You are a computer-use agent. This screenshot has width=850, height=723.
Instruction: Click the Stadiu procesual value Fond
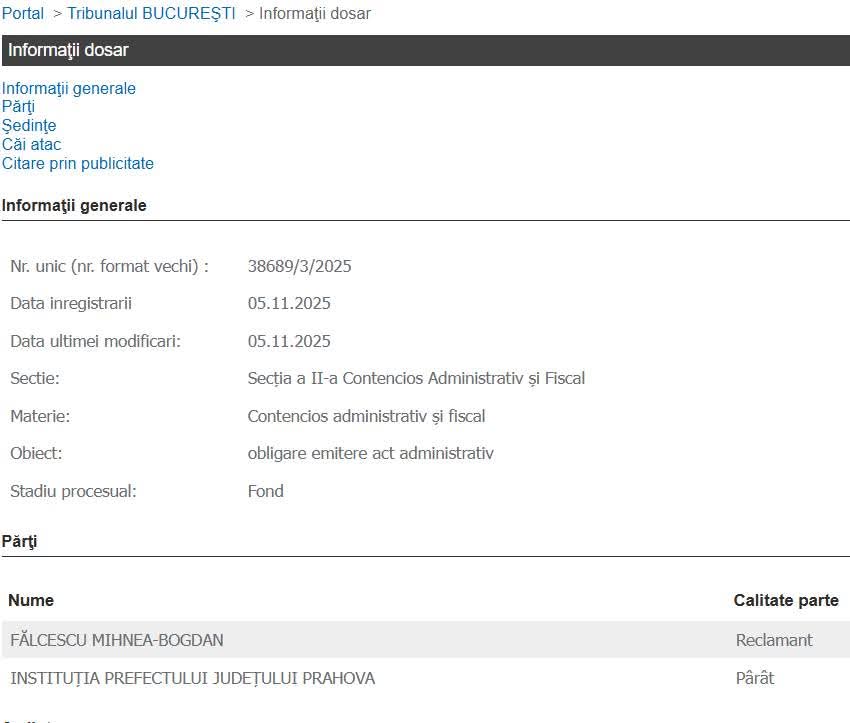[x=266, y=492]
